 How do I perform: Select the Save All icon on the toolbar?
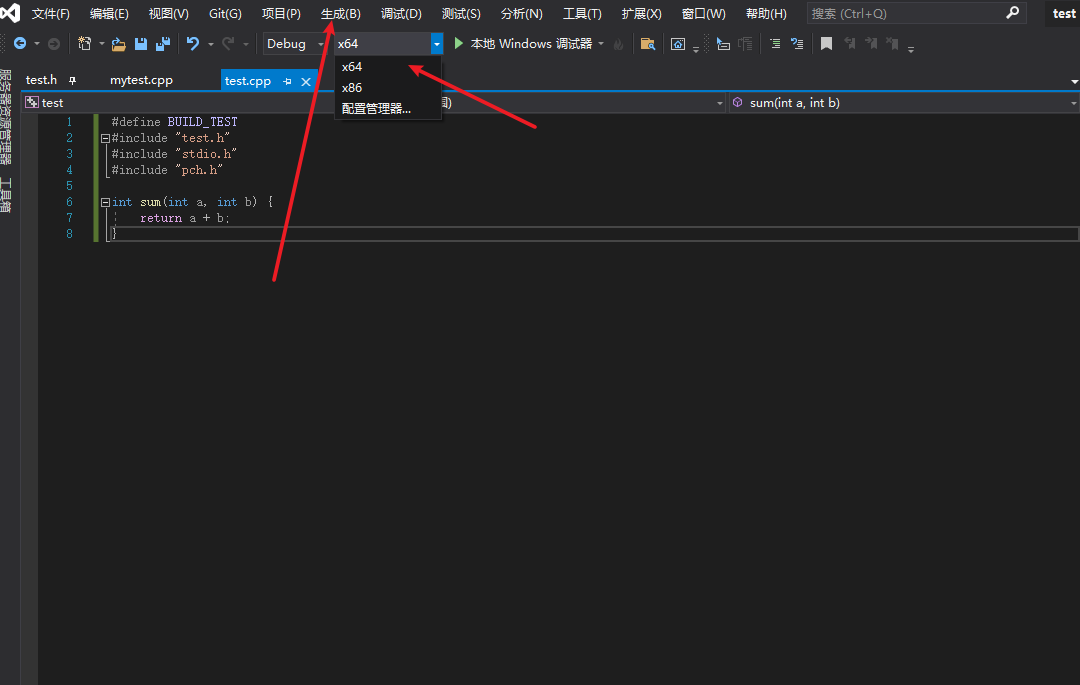point(163,43)
